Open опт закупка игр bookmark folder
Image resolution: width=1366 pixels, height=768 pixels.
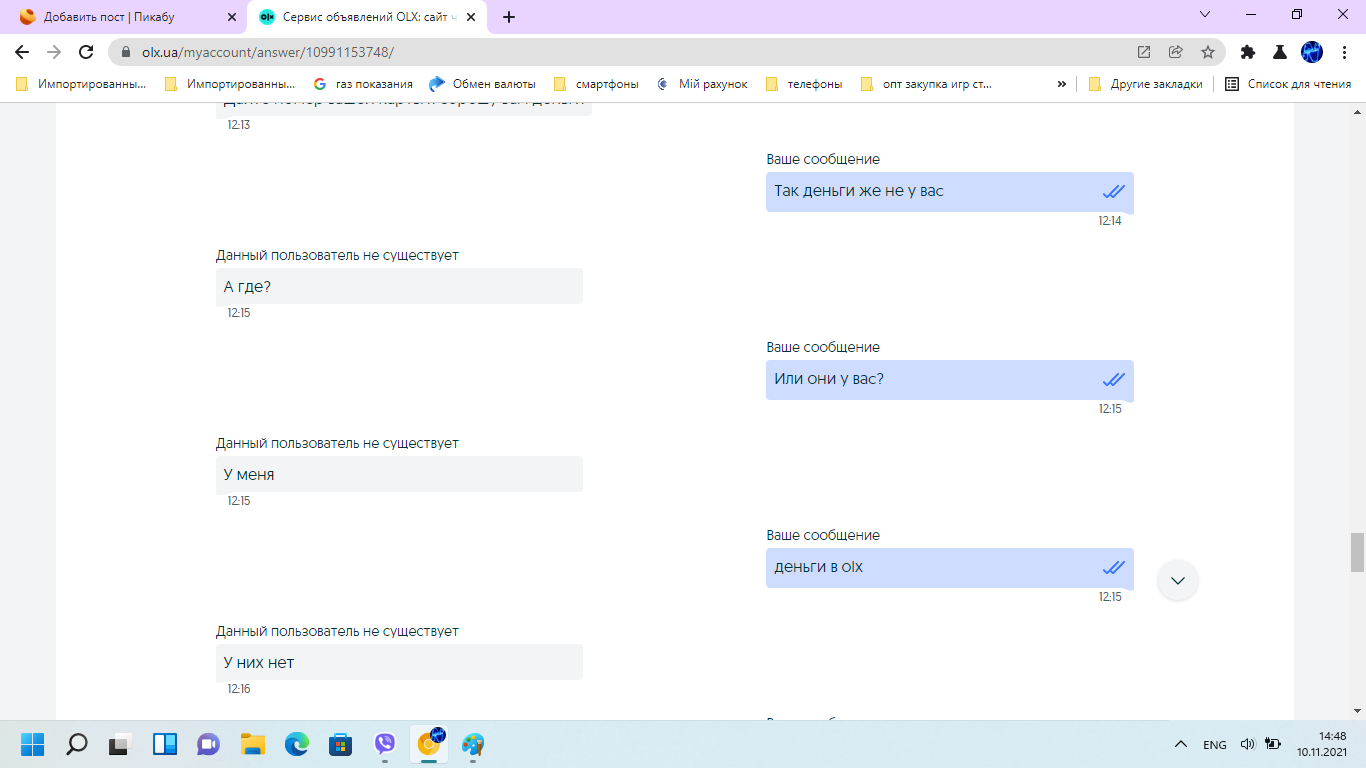tap(926, 84)
